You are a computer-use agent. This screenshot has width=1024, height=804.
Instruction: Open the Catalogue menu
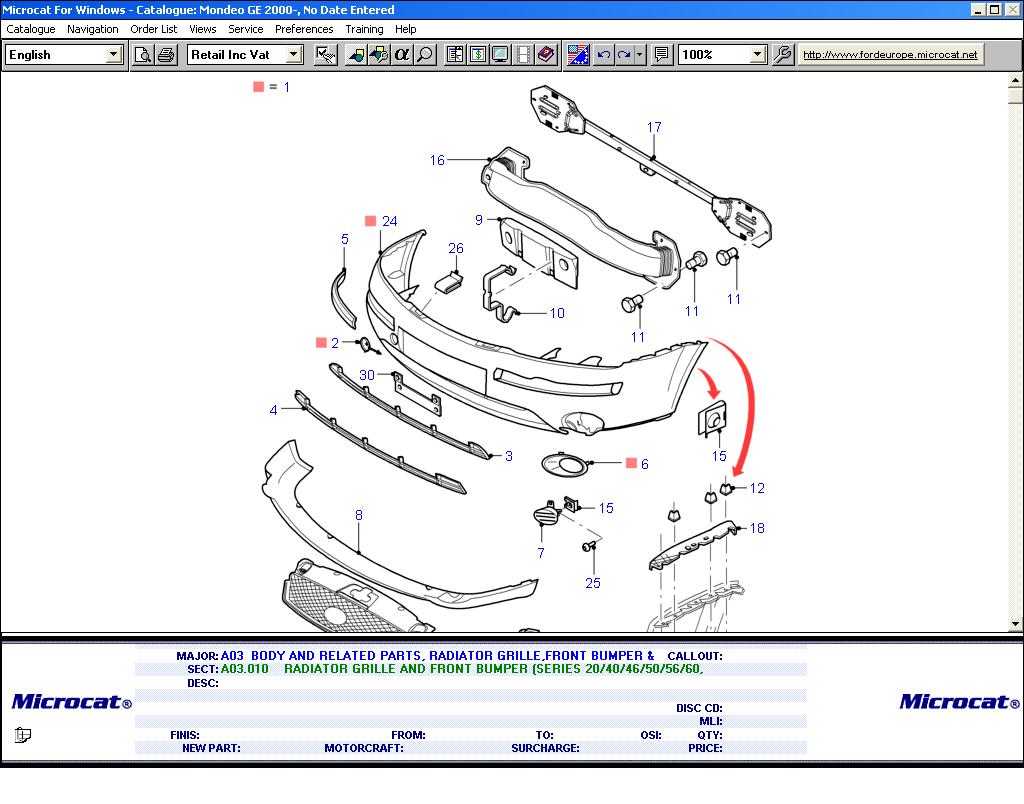pos(31,29)
